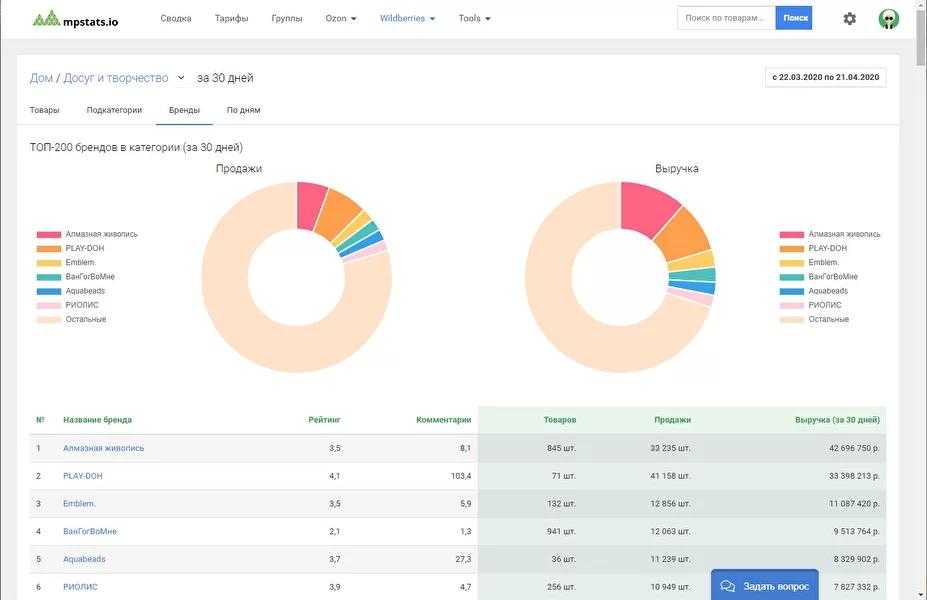Click the Дом breadcrumb link
The image size is (927, 600).
point(41,77)
